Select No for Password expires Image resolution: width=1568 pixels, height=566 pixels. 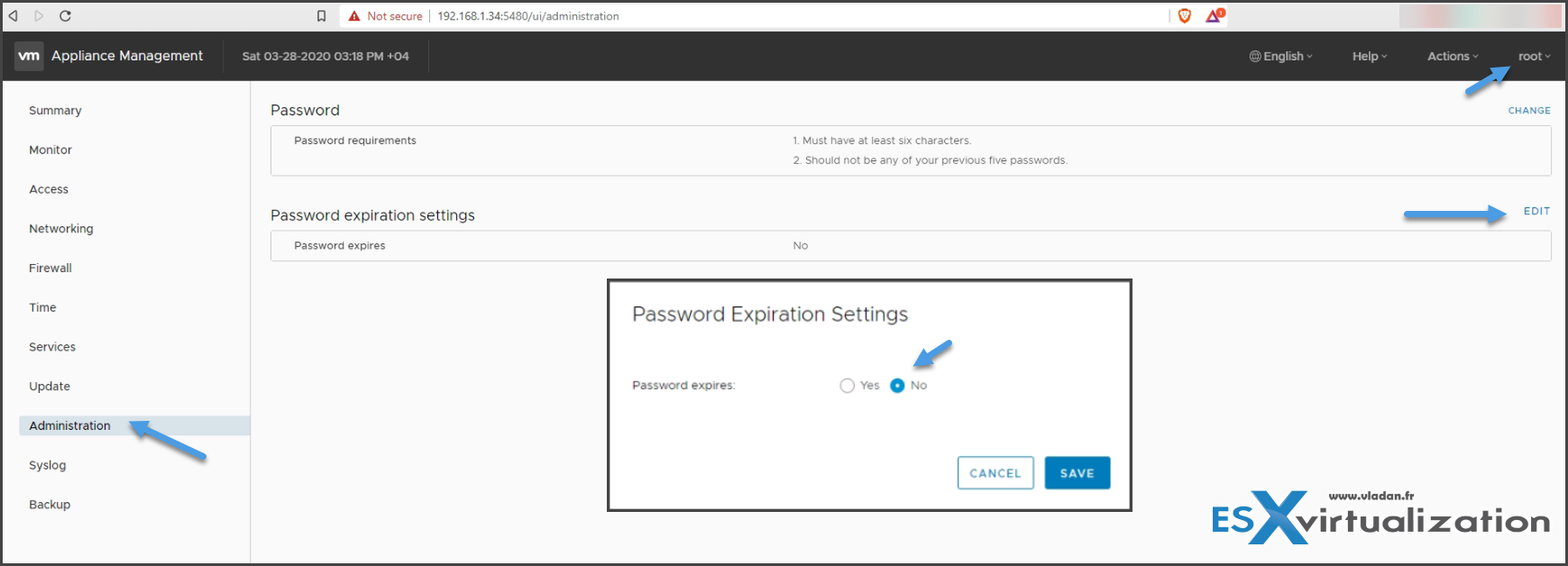click(897, 386)
